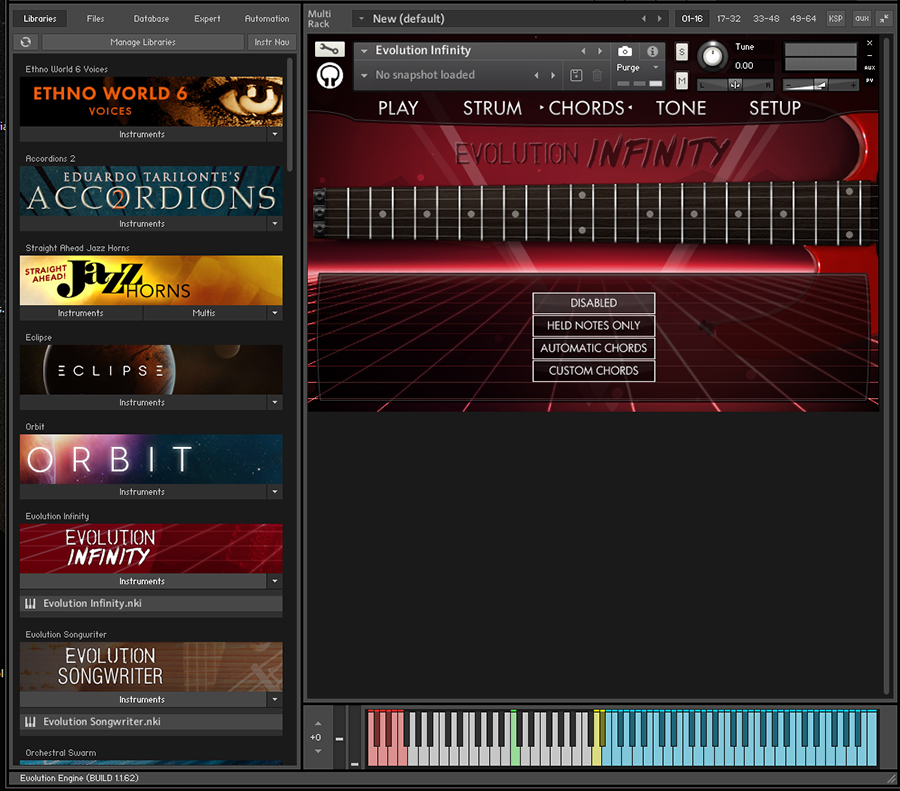
Task: Select next instrument arrow beside Evolution Infinity
Action: pyautogui.click(x=600, y=51)
